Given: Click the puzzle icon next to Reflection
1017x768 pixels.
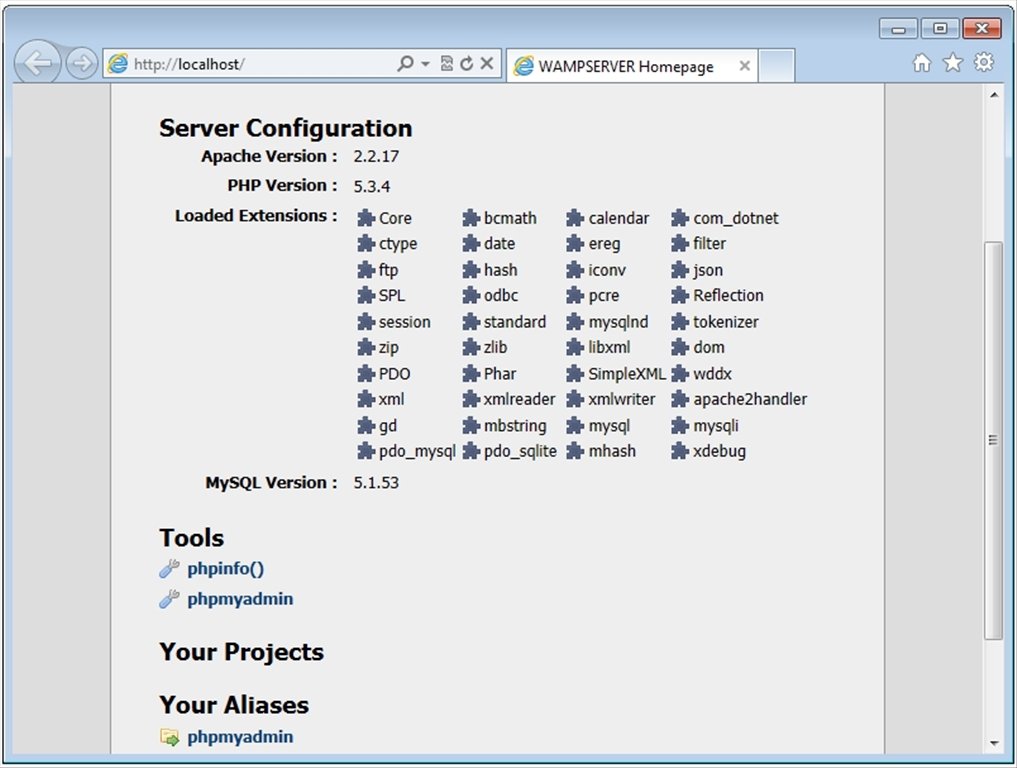Looking at the screenshot, I should coord(680,296).
